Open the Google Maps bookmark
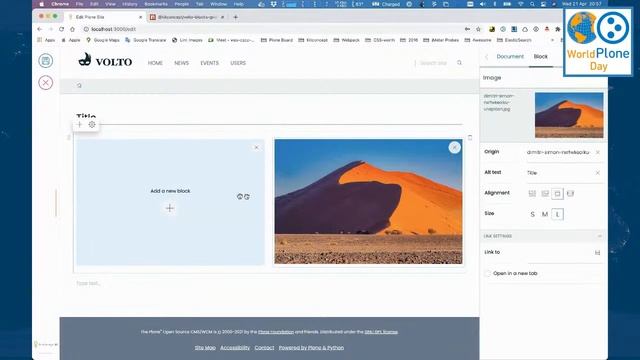 point(103,40)
